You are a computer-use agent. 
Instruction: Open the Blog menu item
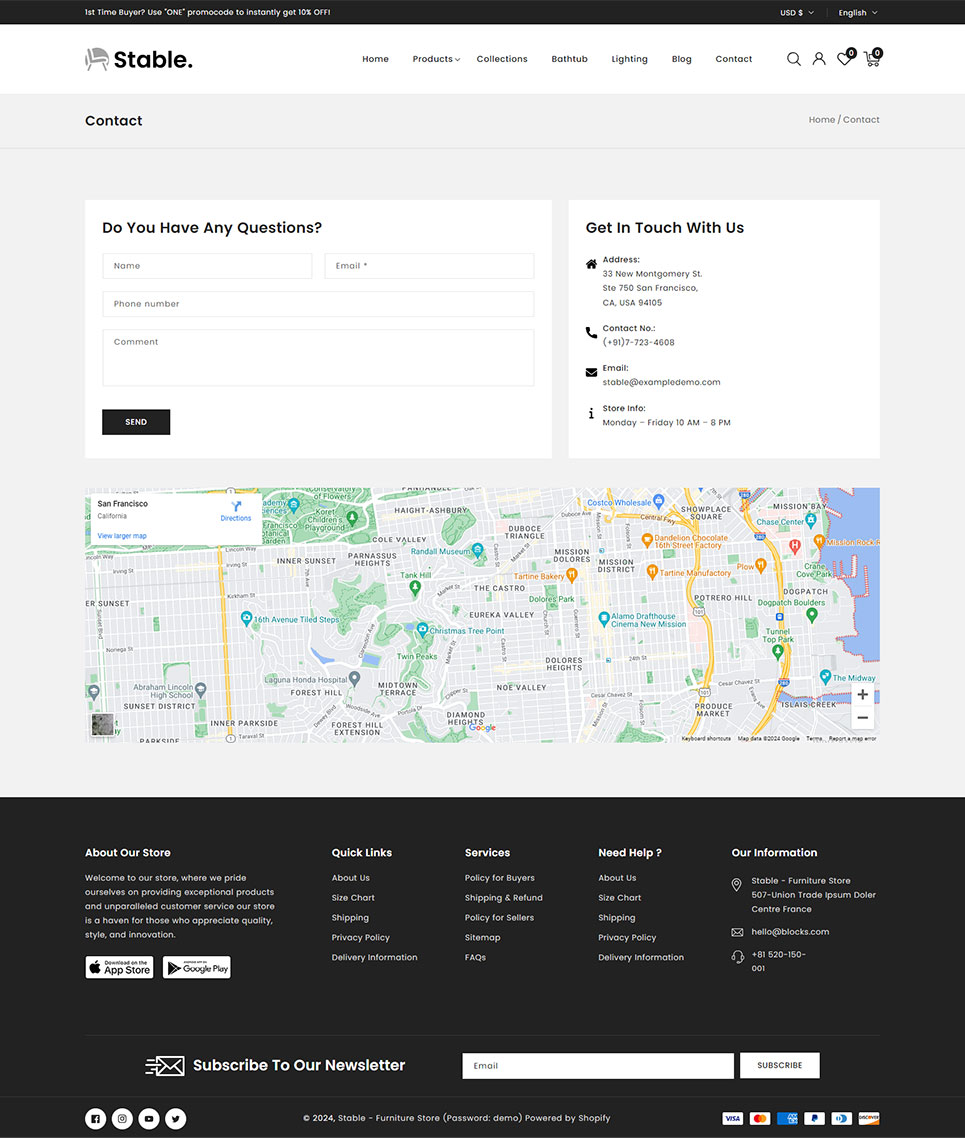click(x=681, y=59)
